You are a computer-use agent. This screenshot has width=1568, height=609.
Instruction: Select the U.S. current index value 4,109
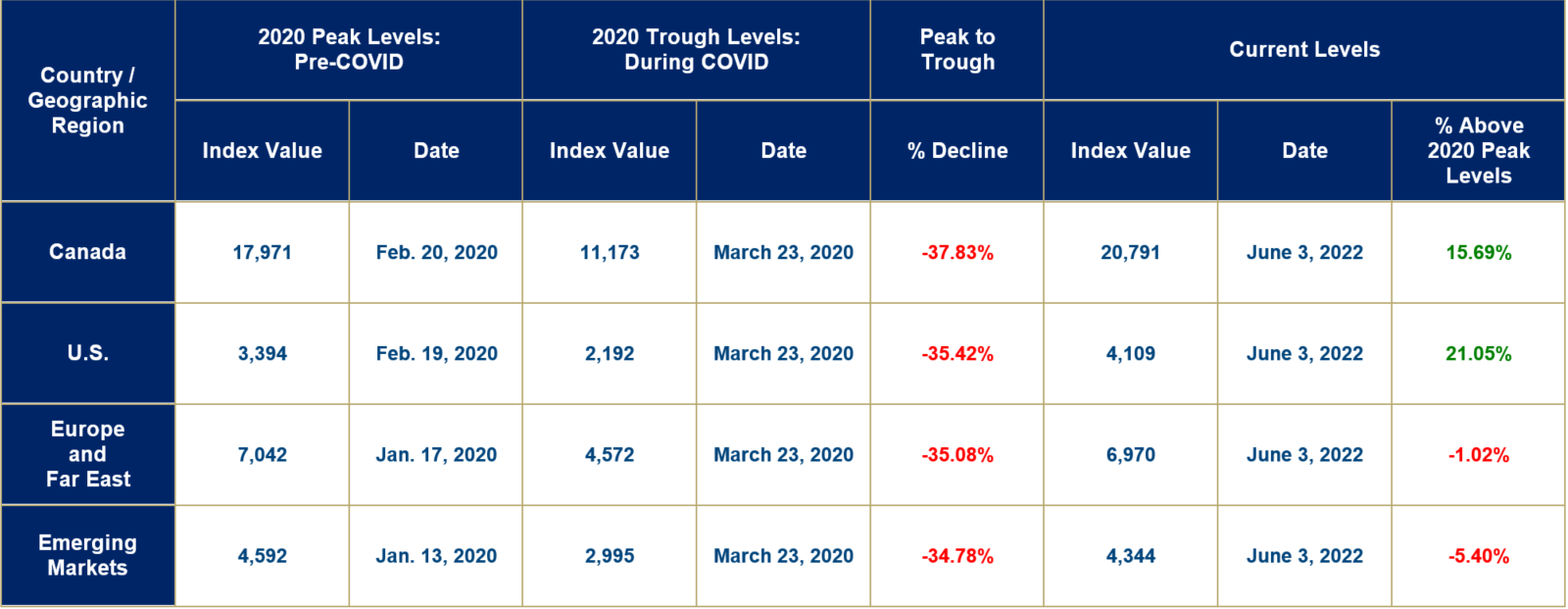click(1130, 353)
